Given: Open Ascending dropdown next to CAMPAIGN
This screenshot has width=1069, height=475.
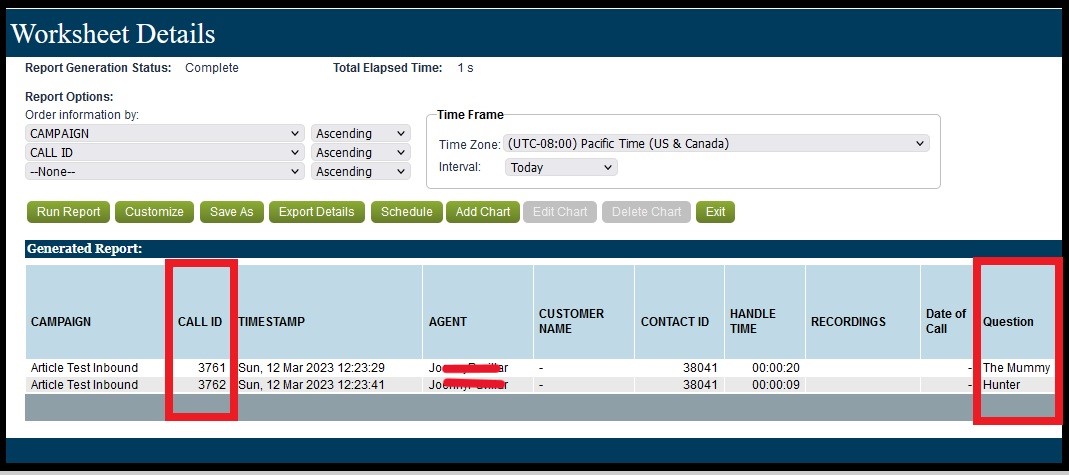Looking at the screenshot, I should (x=361, y=134).
